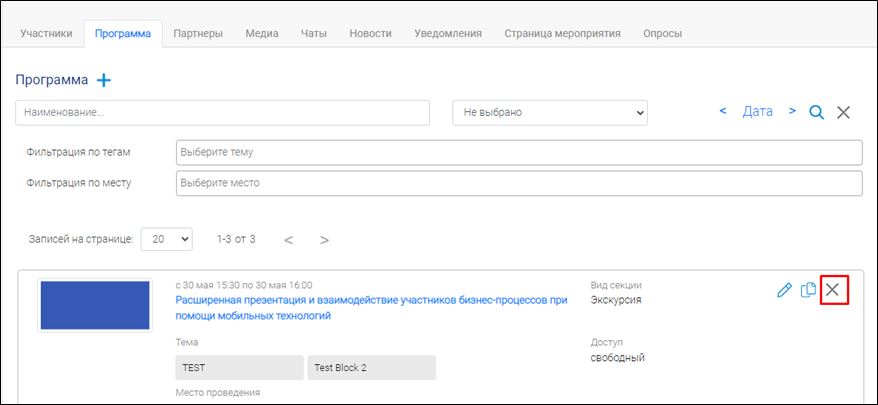Open the 'Не выбрано' dropdown

[x=550, y=113]
